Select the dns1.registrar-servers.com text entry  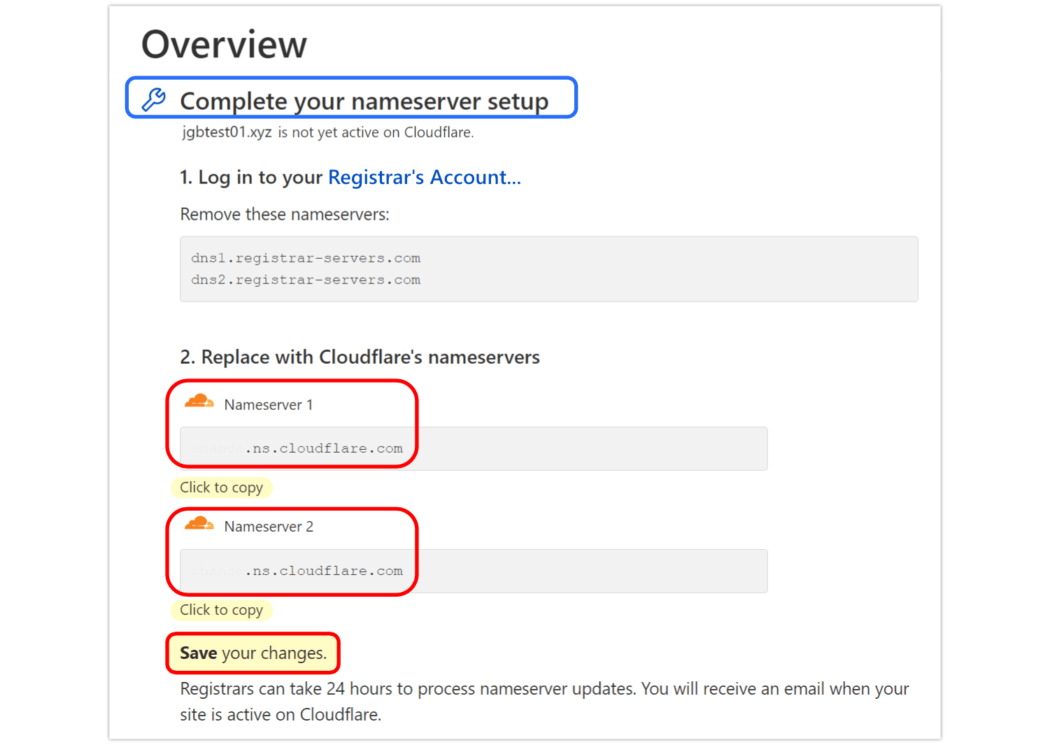pyautogui.click(x=305, y=257)
